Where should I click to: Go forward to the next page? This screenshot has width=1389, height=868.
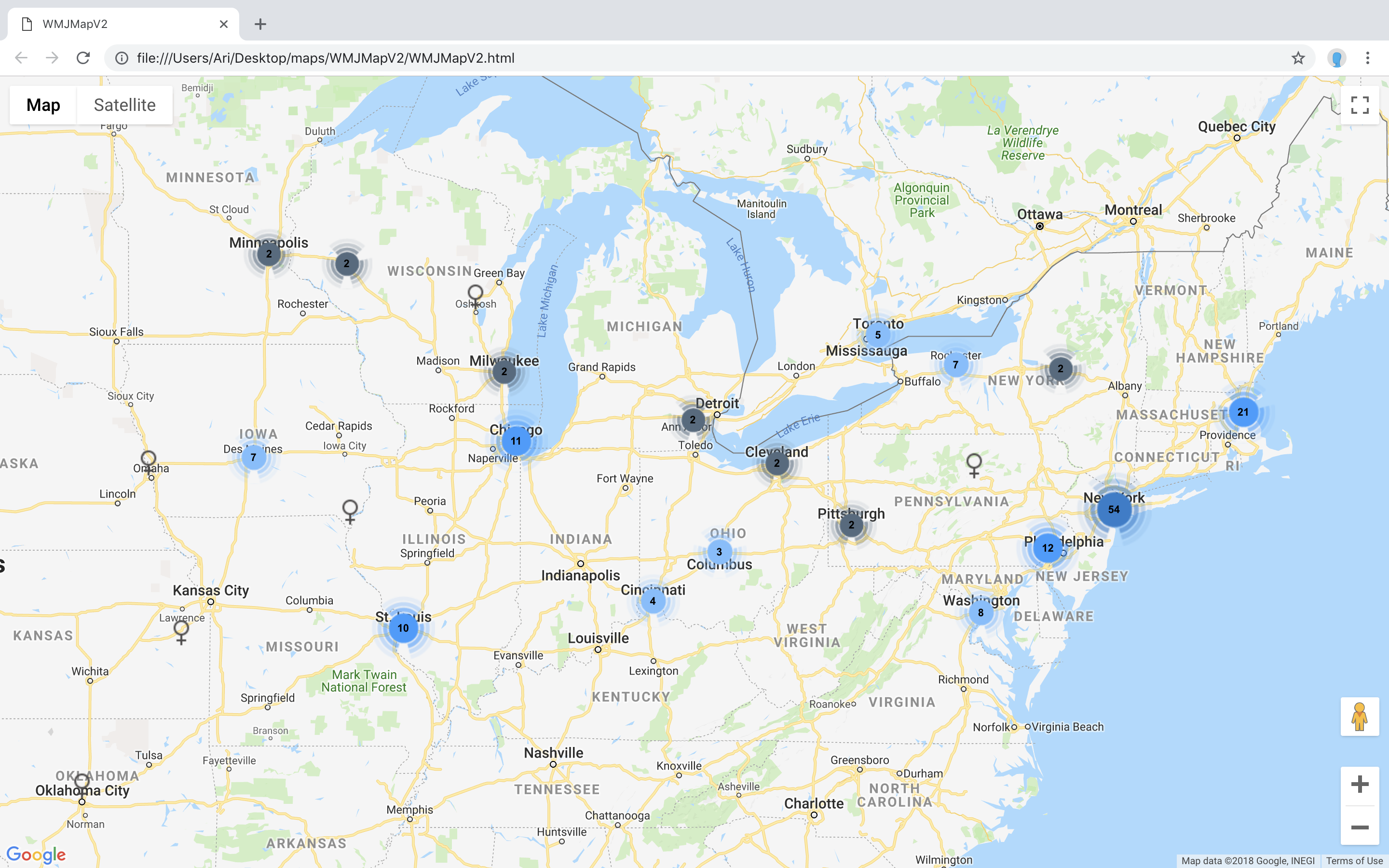[x=52, y=58]
